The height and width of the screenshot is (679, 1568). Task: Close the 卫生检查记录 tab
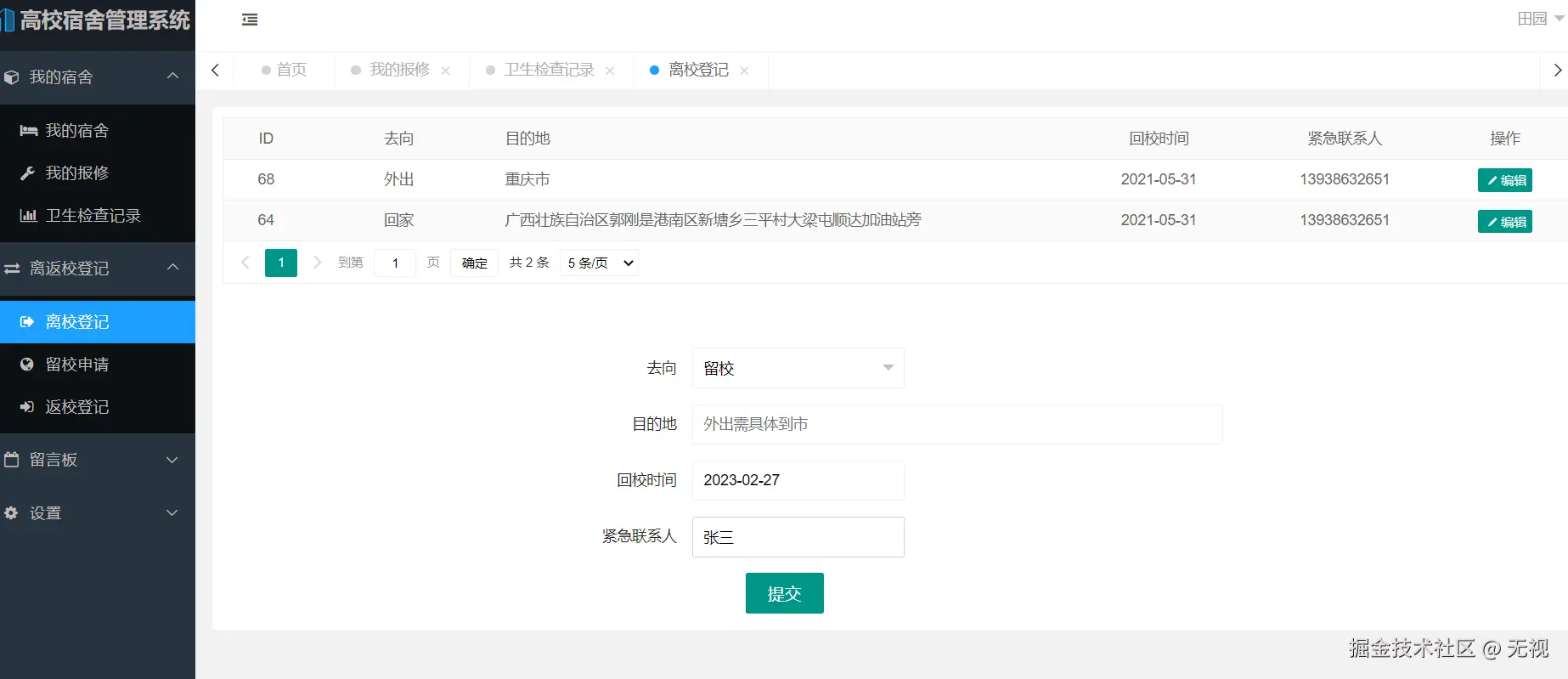pyautogui.click(x=610, y=71)
